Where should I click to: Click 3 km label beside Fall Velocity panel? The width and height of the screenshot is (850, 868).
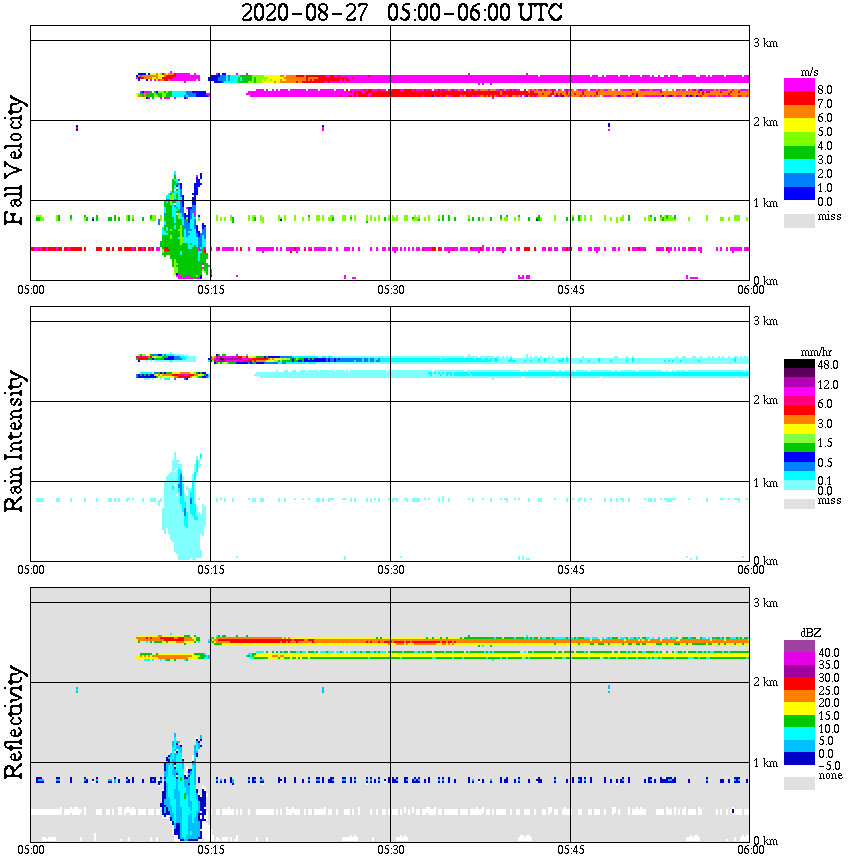pos(765,43)
